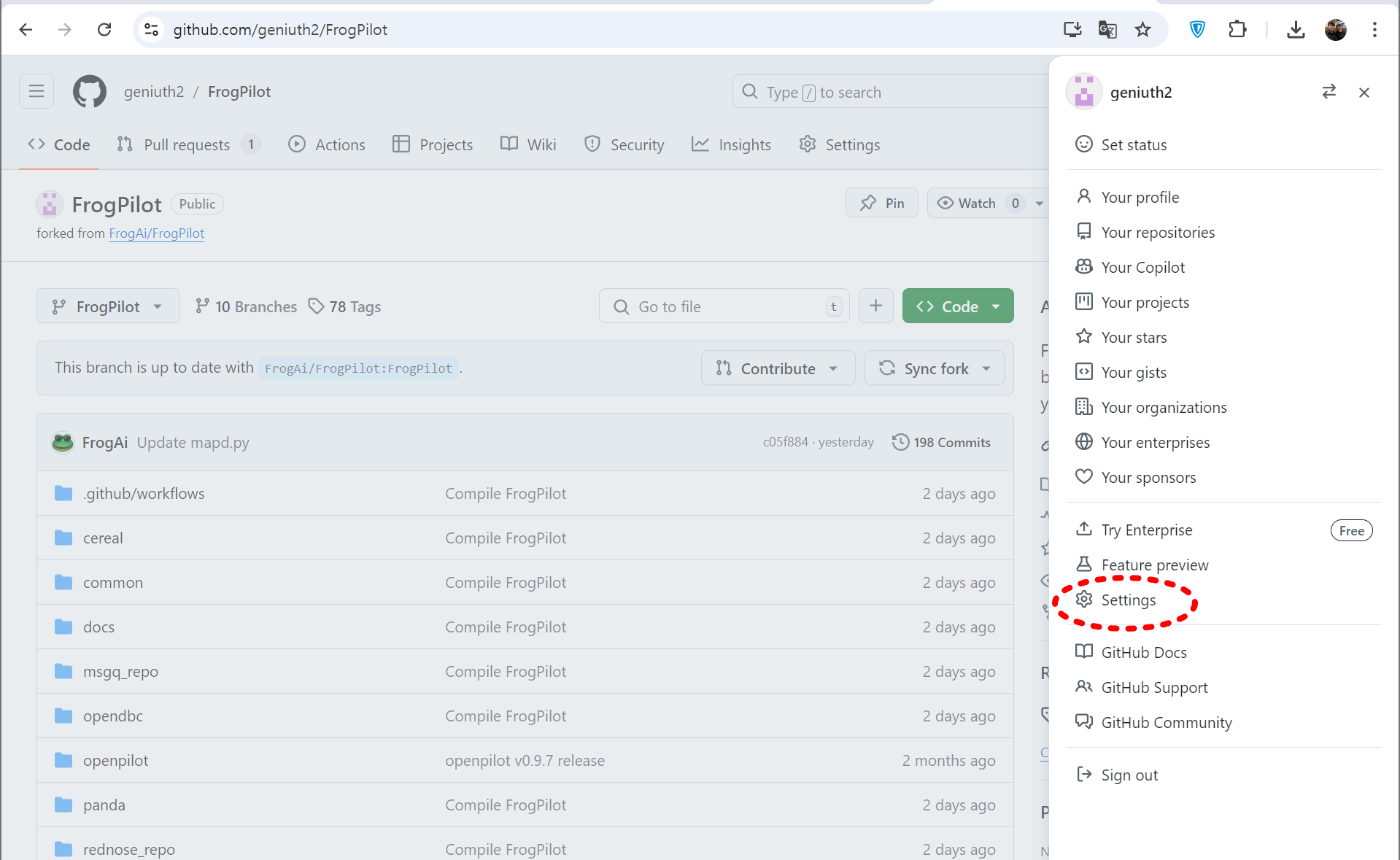The width and height of the screenshot is (1400, 860).
Task: Open browser downloads icon
Action: pos(1296,29)
